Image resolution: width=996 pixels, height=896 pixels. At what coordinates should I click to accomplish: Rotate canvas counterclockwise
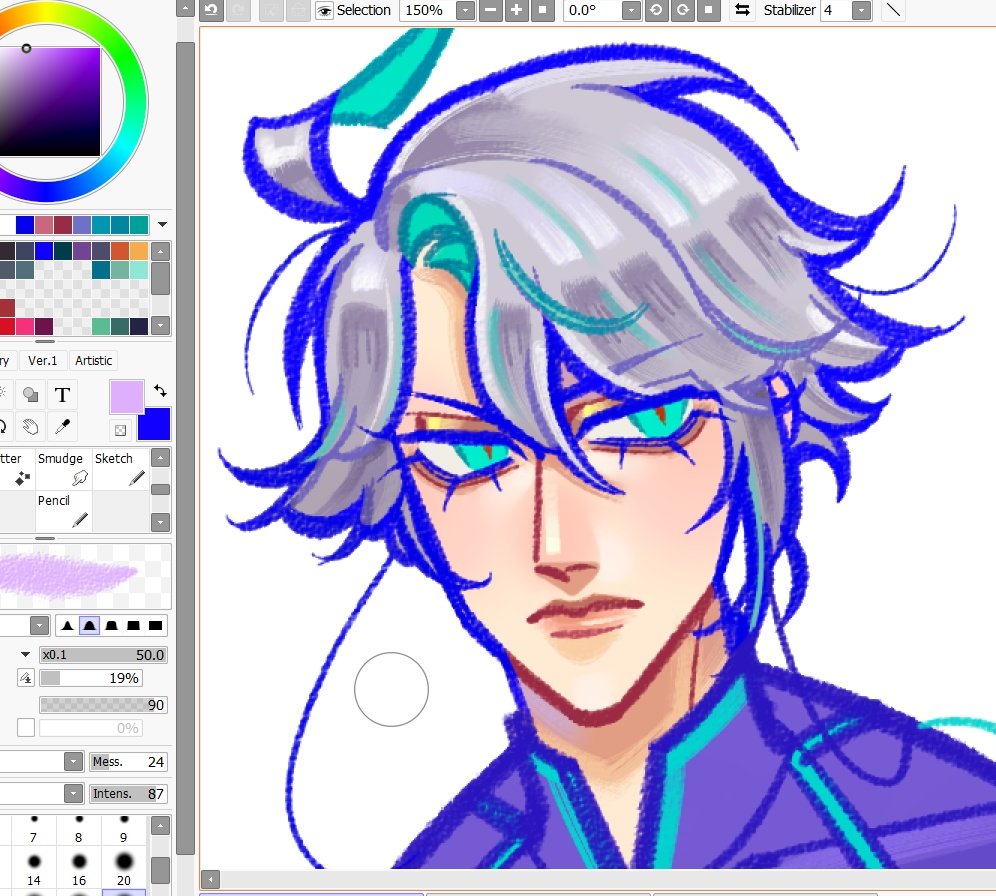[656, 10]
